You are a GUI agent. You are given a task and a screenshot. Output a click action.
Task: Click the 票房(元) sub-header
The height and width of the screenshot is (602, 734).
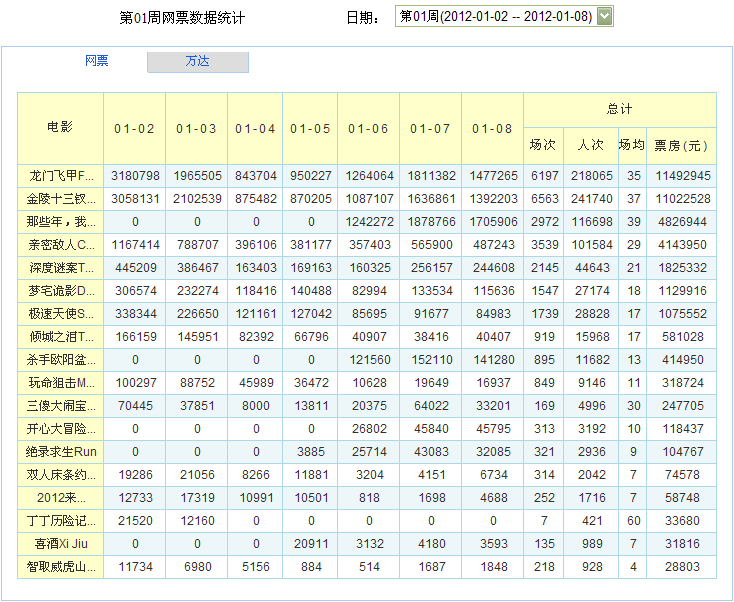pyautogui.click(x=682, y=146)
